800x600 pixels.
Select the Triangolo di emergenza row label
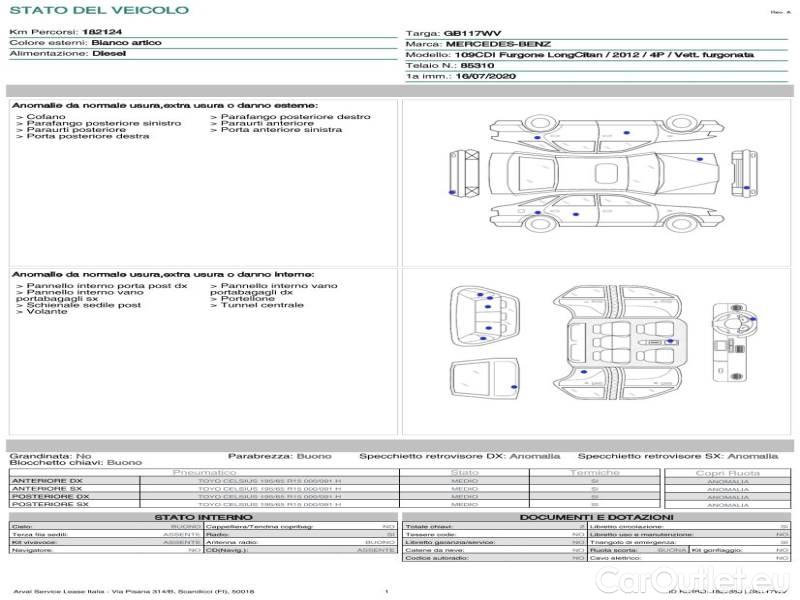click(633, 542)
